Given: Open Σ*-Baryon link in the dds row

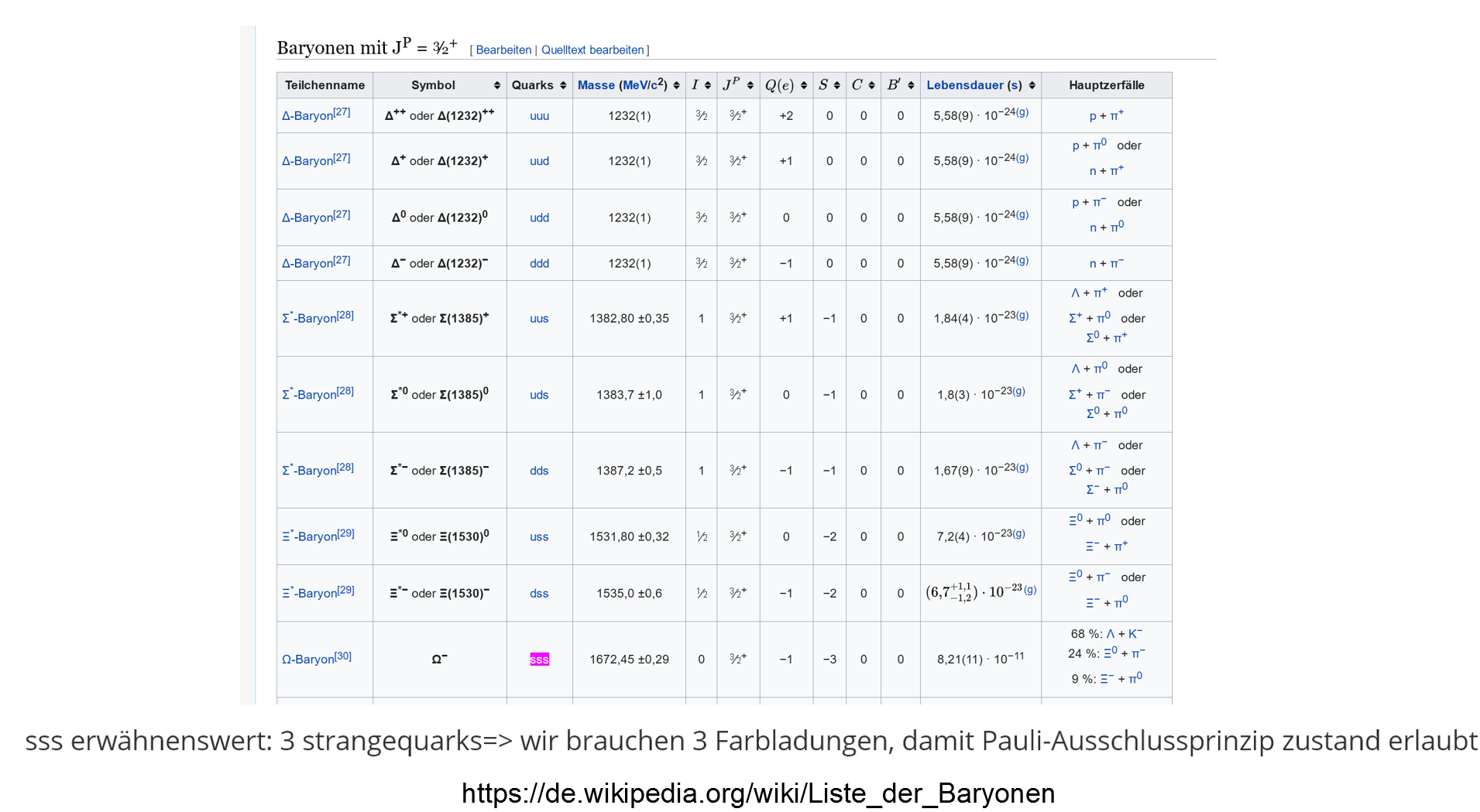Looking at the screenshot, I should coord(309,471).
